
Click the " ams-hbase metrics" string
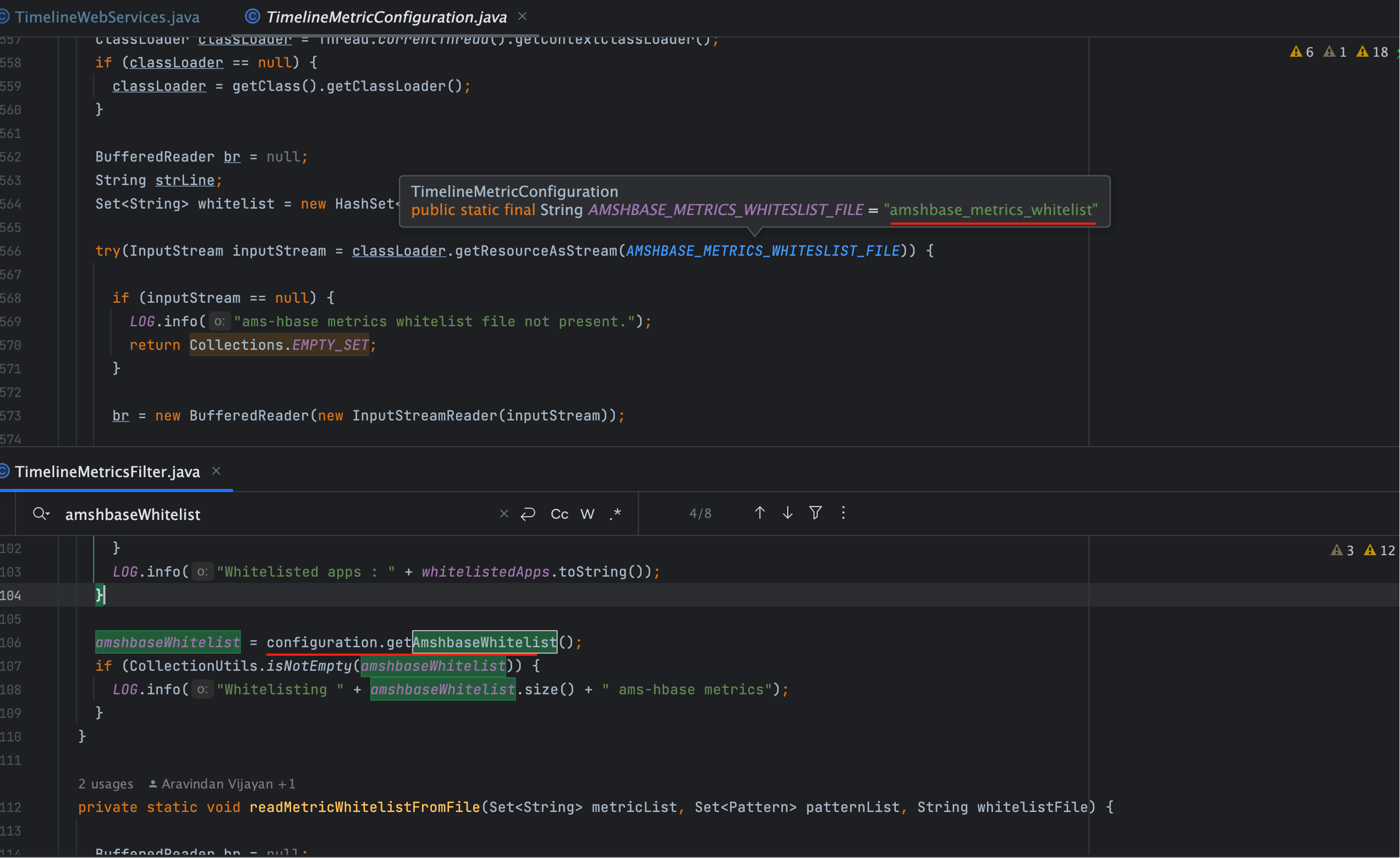point(687,690)
